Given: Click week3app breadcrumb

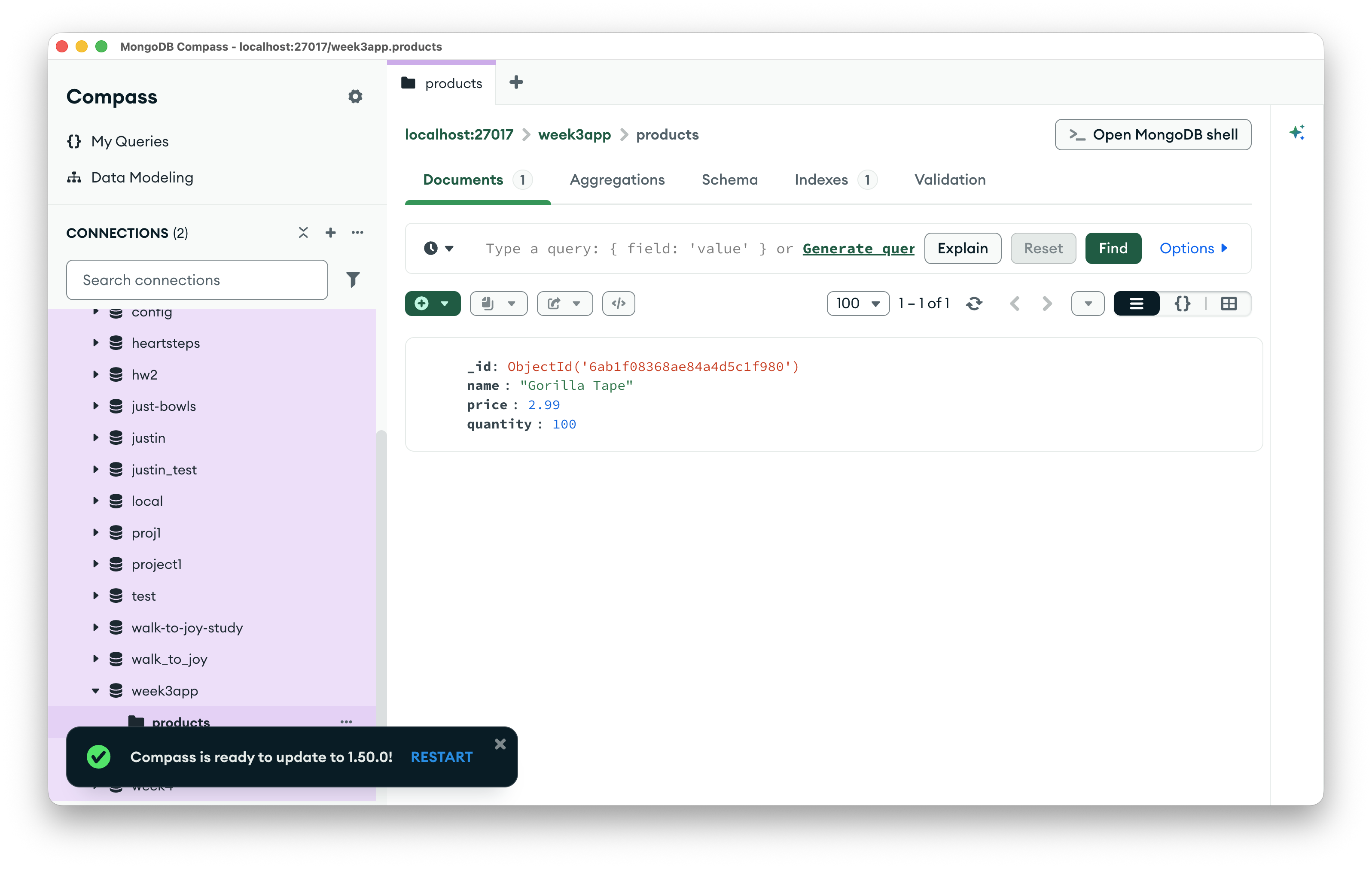Looking at the screenshot, I should (574, 134).
